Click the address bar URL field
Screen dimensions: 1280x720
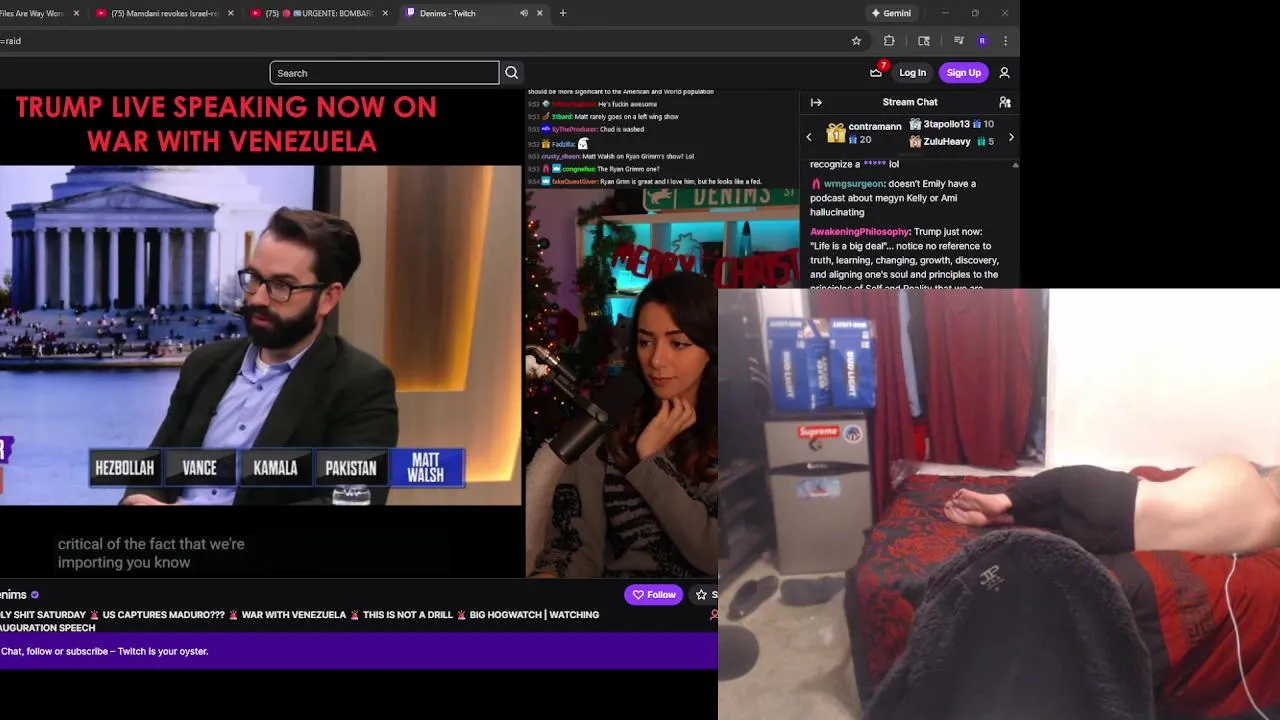point(420,41)
